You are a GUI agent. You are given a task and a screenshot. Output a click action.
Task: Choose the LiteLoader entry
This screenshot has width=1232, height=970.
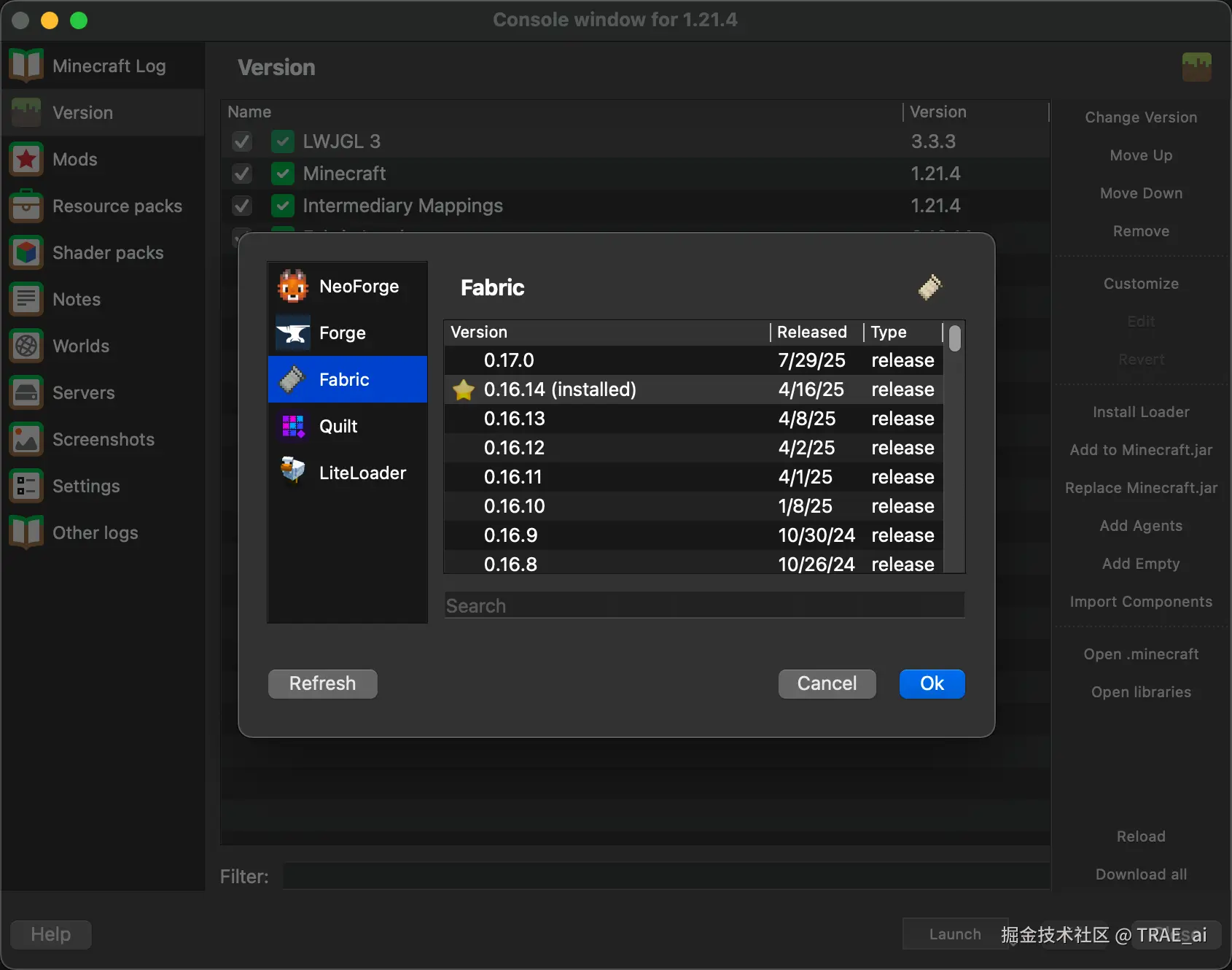tap(348, 473)
